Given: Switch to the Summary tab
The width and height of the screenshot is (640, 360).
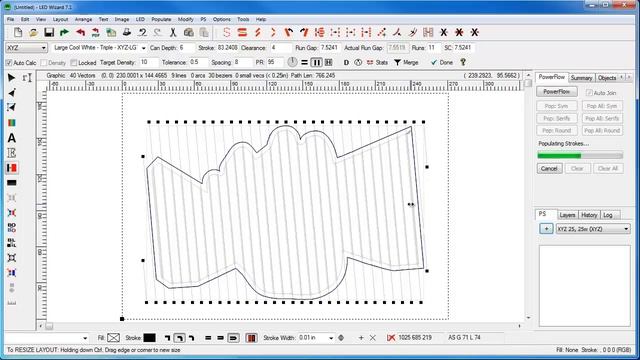Looking at the screenshot, I should click(x=581, y=78).
